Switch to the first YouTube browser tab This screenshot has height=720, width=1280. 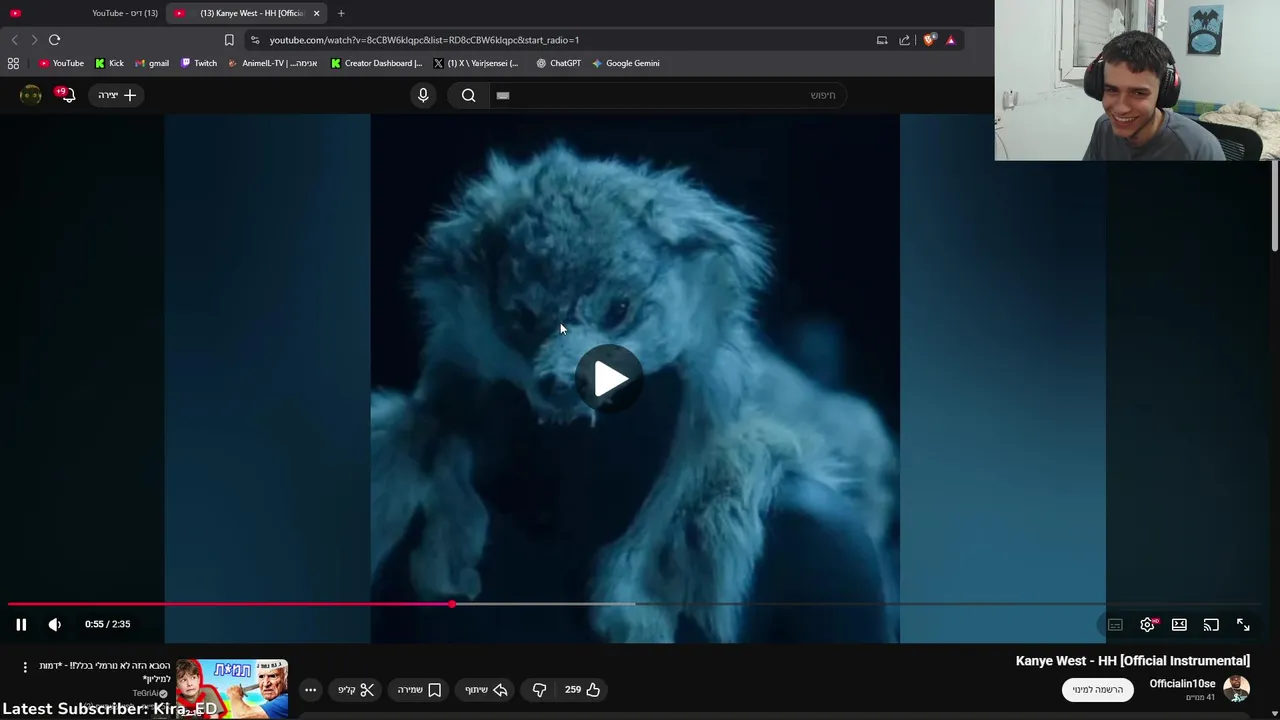(x=84, y=13)
